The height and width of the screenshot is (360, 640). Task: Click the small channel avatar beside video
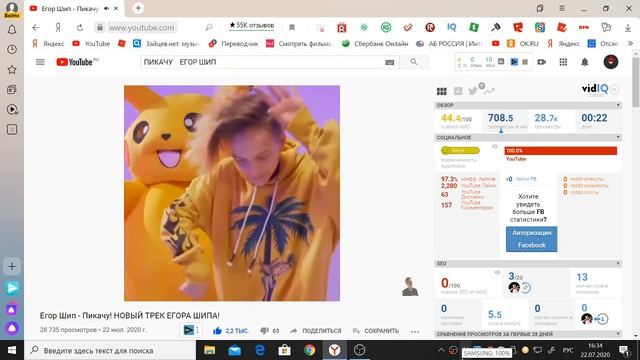(x=410, y=287)
